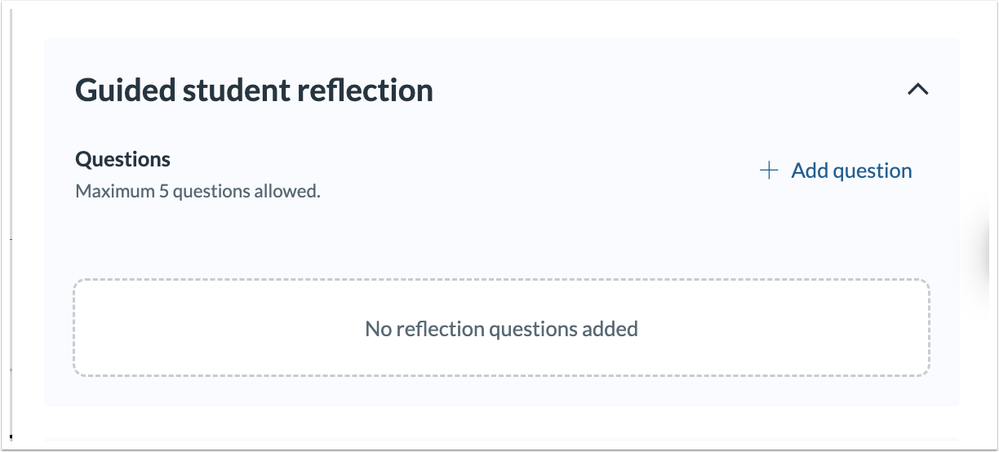Image resolution: width=999 pixels, height=452 pixels.
Task: Click the No reflection questions added message
Action: pyautogui.click(x=501, y=328)
